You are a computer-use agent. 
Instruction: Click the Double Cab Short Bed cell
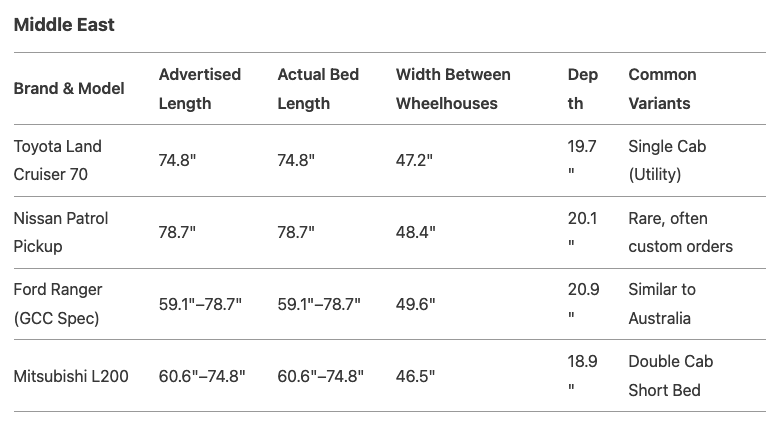click(671, 376)
